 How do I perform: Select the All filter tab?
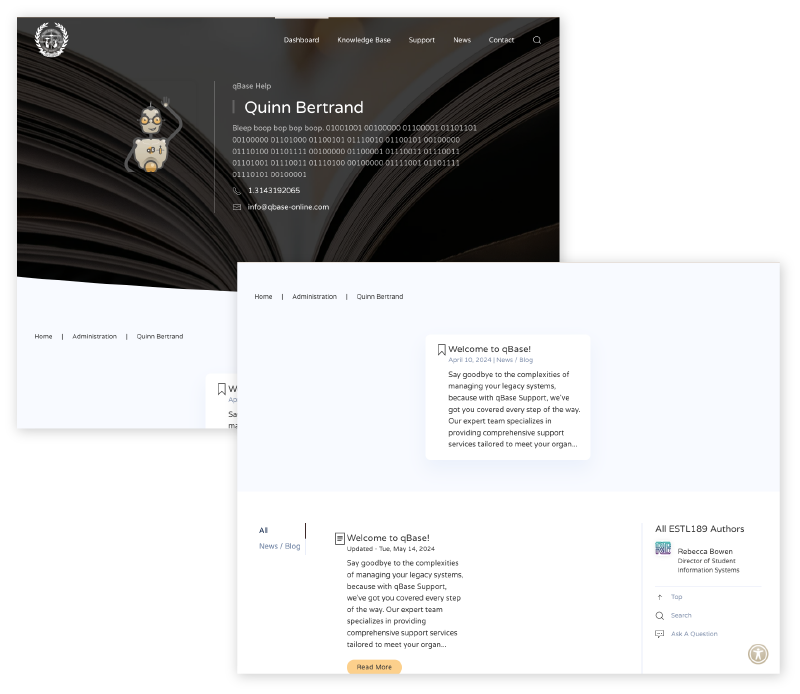coord(263,530)
